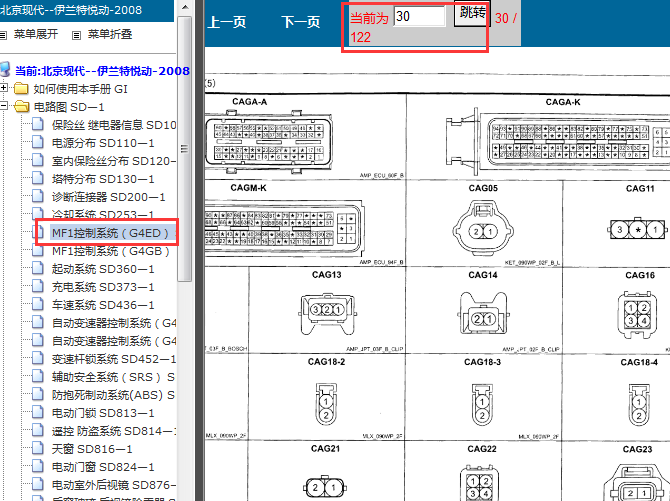Image resolution: width=670 pixels, height=501 pixels.
Task: Open 室内保险丝分布 SD120 entry
Action: 114,161
